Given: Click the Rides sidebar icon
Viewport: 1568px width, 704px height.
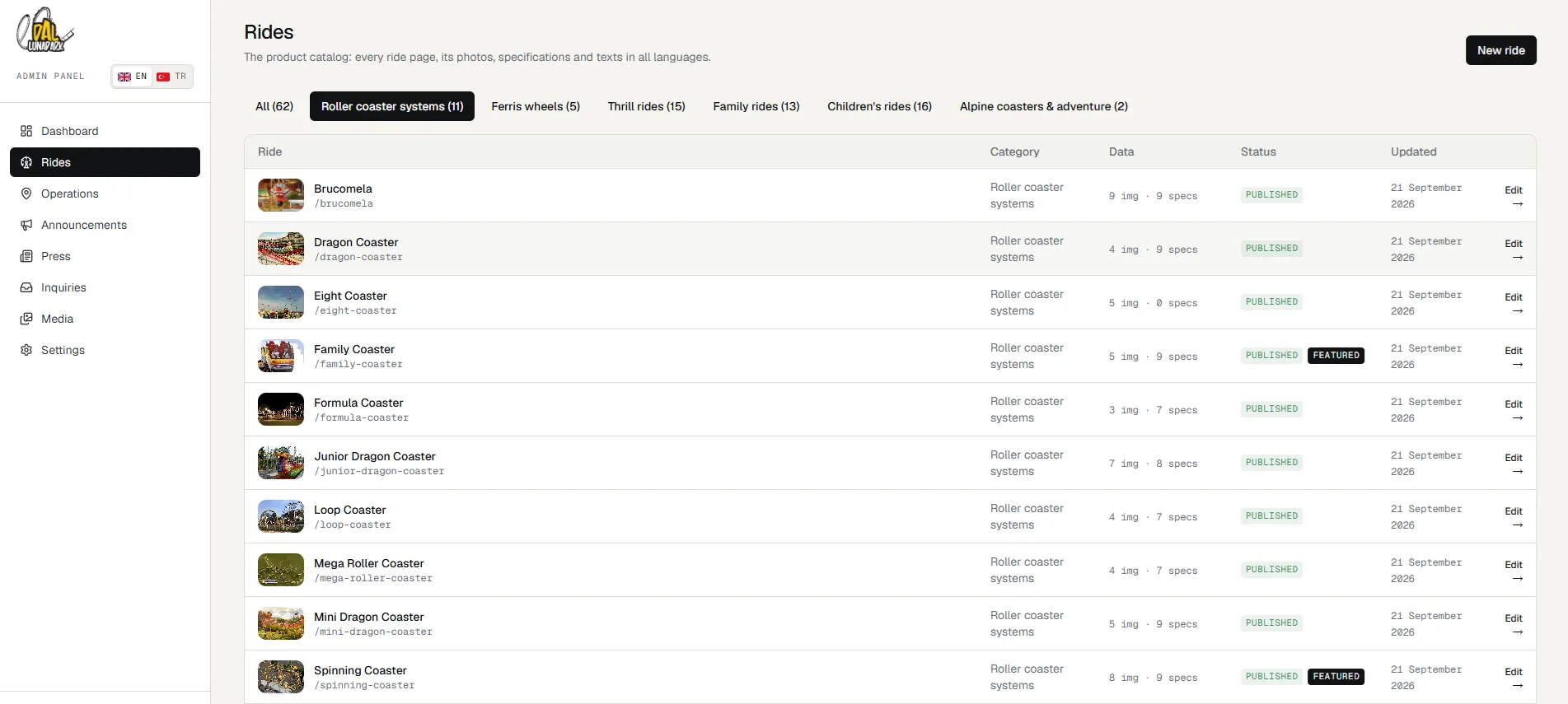Looking at the screenshot, I should (x=26, y=162).
